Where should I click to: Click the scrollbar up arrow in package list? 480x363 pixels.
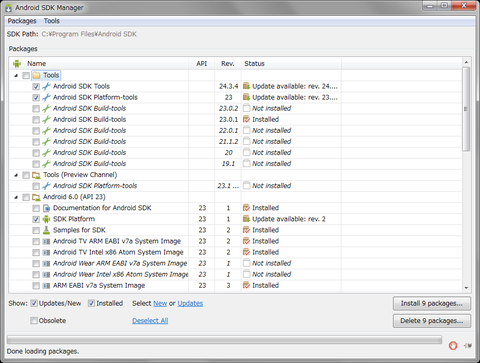coord(466,62)
